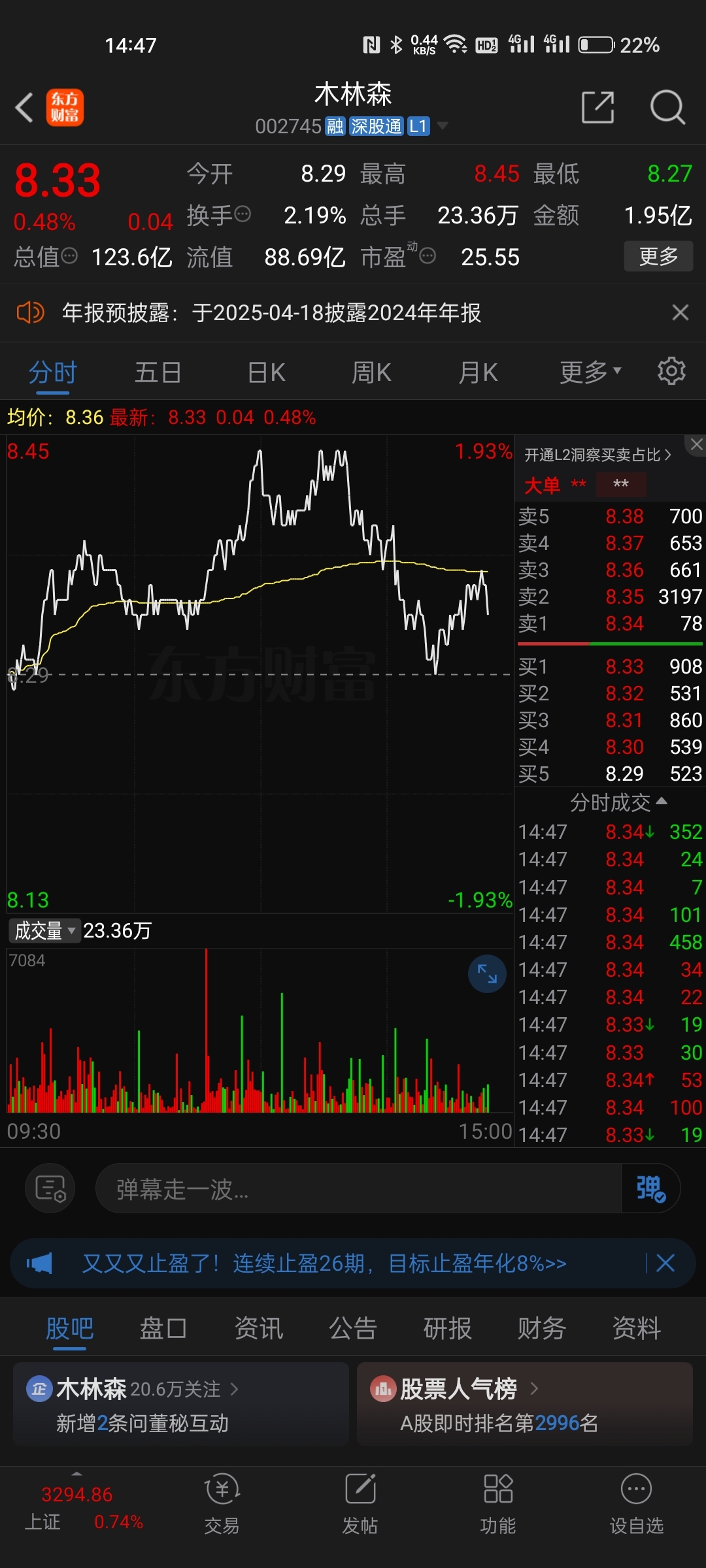Image resolution: width=706 pixels, height=1568 pixels.
Task: Close the L2 promotion panel
Action: 696,444
